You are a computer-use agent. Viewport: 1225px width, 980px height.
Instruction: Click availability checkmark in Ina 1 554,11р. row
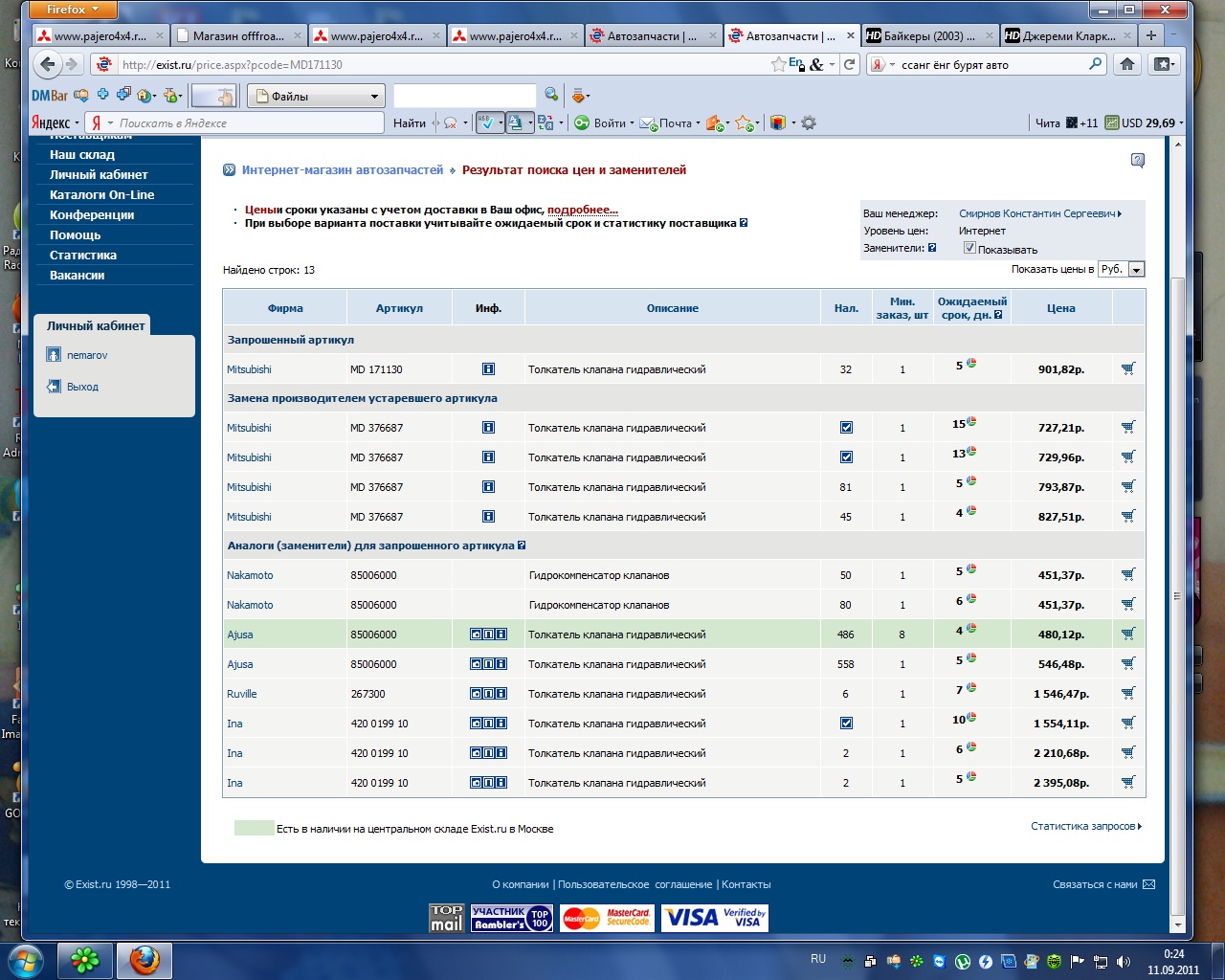[x=846, y=724]
